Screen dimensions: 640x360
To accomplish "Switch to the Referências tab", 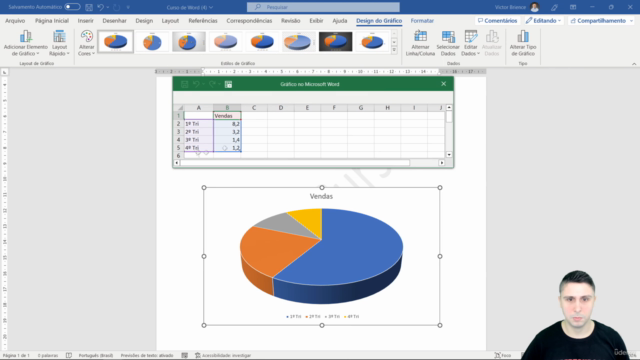I will (203, 21).
